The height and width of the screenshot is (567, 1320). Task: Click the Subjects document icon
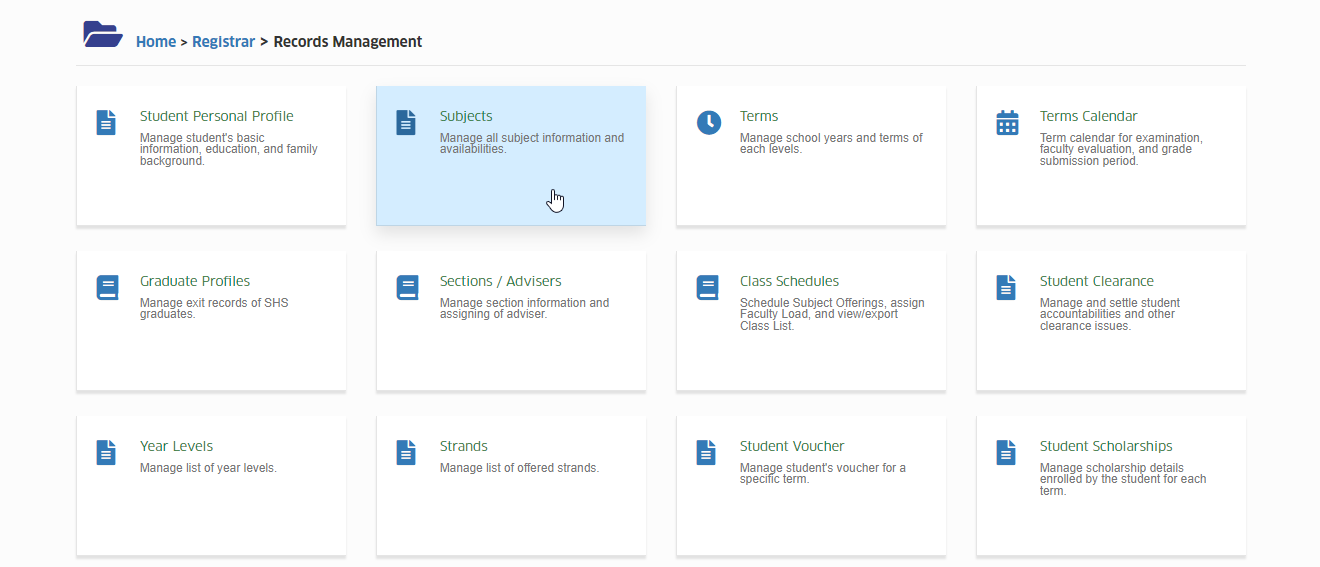pyautogui.click(x=406, y=122)
